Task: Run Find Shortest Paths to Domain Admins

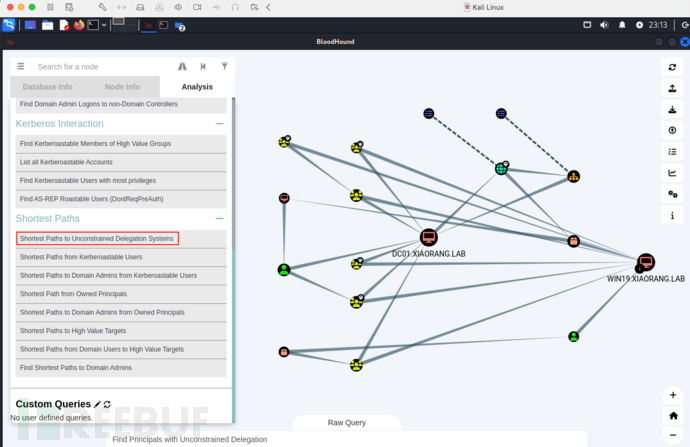Action: pyautogui.click(x=121, y=368)
